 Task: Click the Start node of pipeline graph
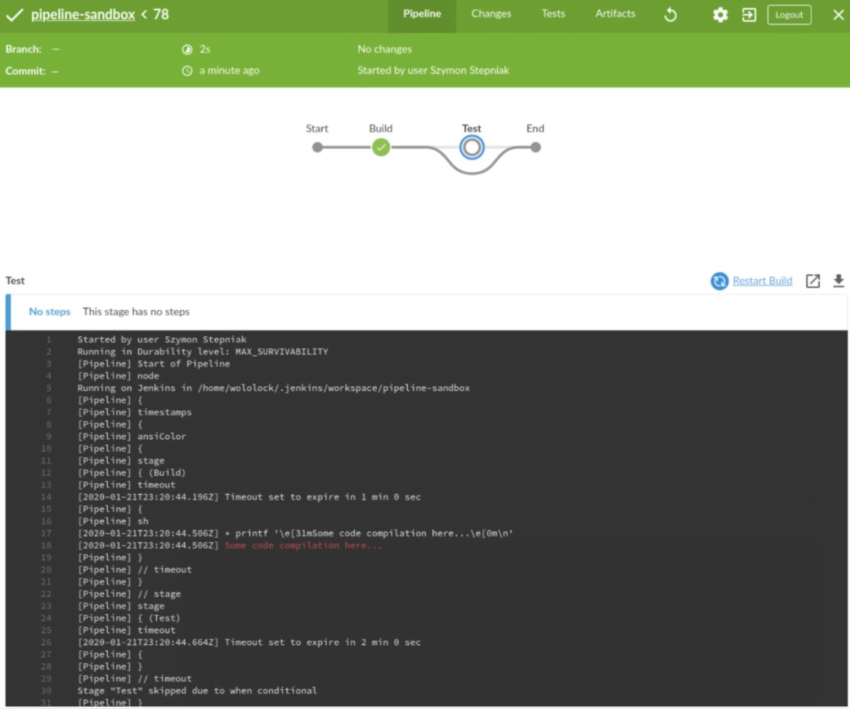tap(317, 147)
